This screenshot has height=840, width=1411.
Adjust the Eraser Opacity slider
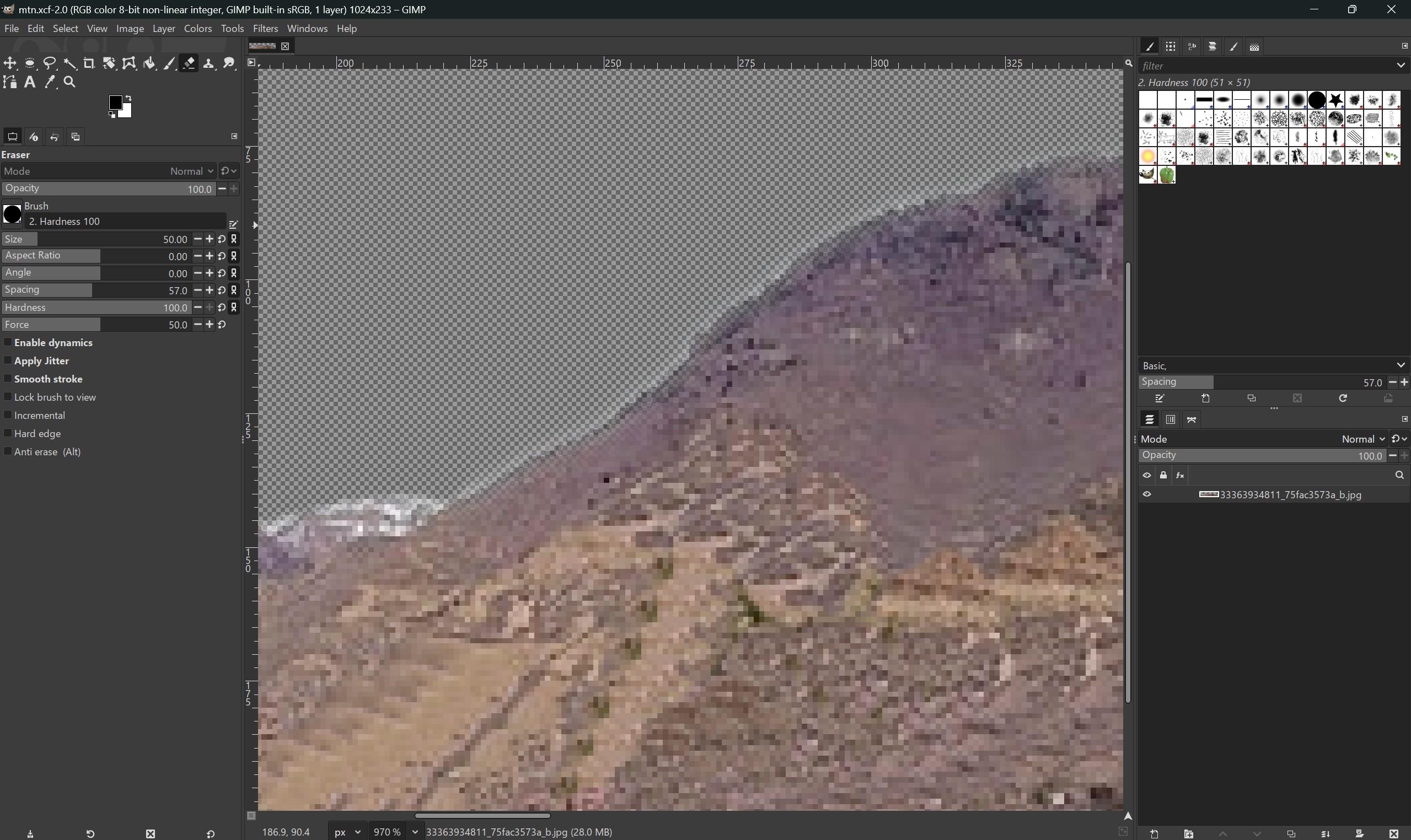click(x=108, y=189)
